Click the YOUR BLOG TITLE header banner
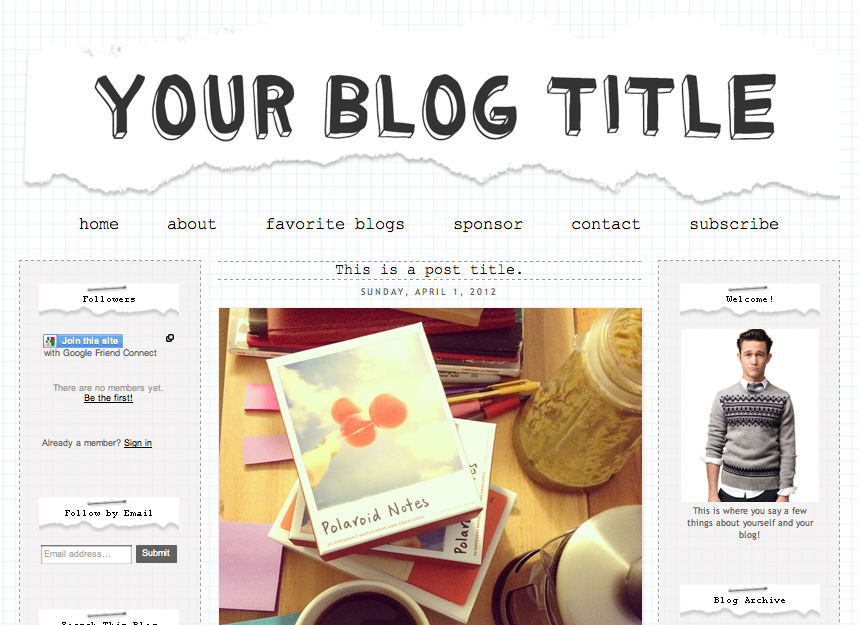 pos(433,107)
